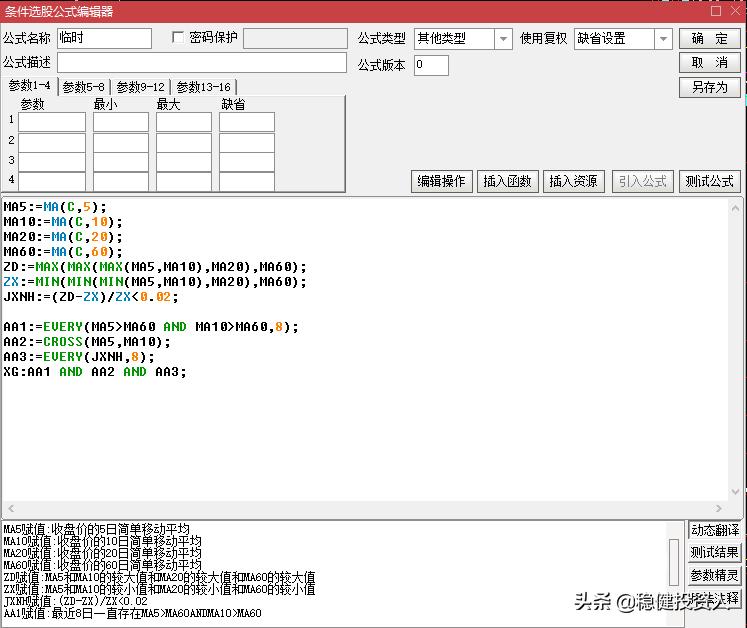The width and height of the screenshot is (747, 628).
Task: Click the 取消 button
Action: pos(710,62)
